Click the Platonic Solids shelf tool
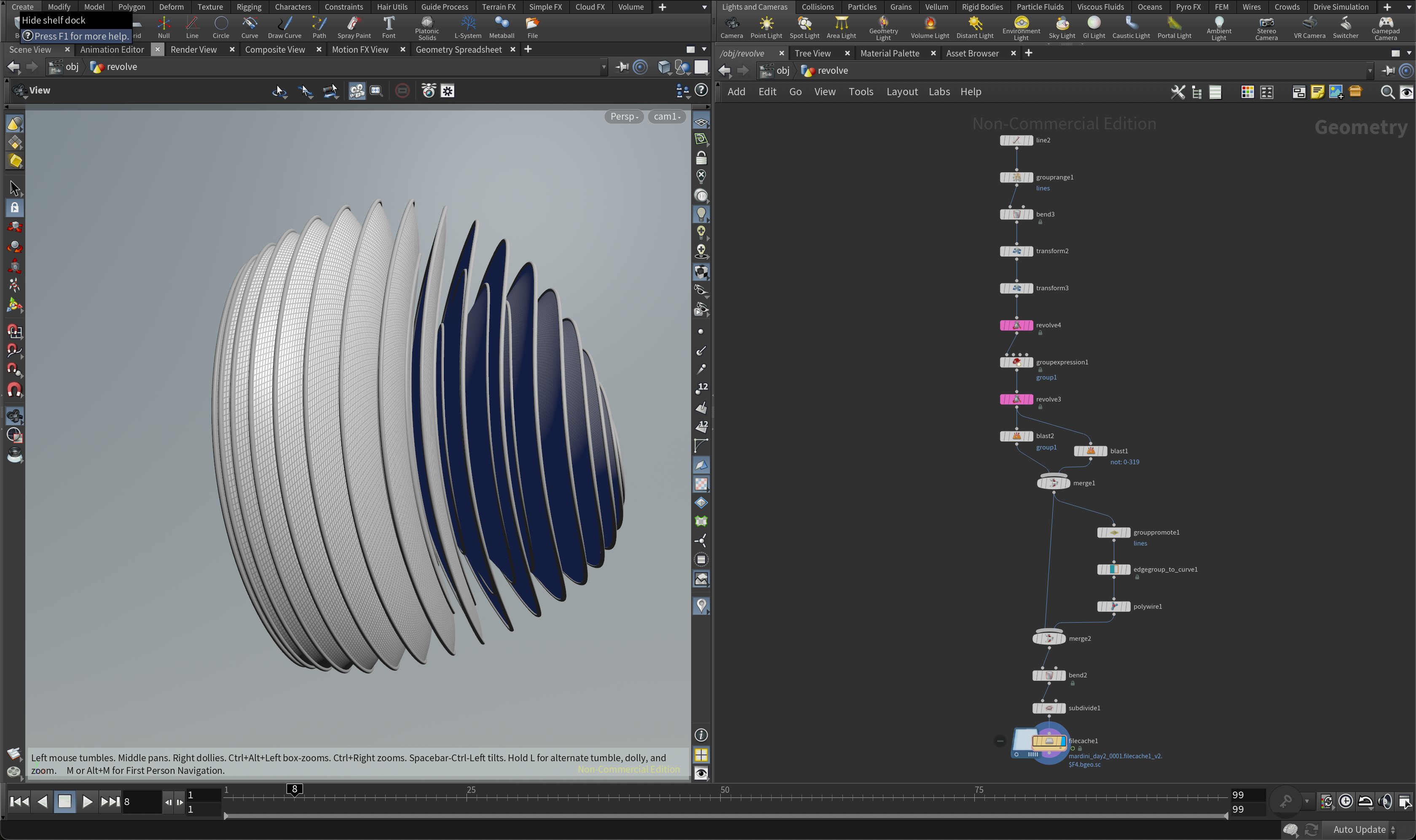 point(426,28)
